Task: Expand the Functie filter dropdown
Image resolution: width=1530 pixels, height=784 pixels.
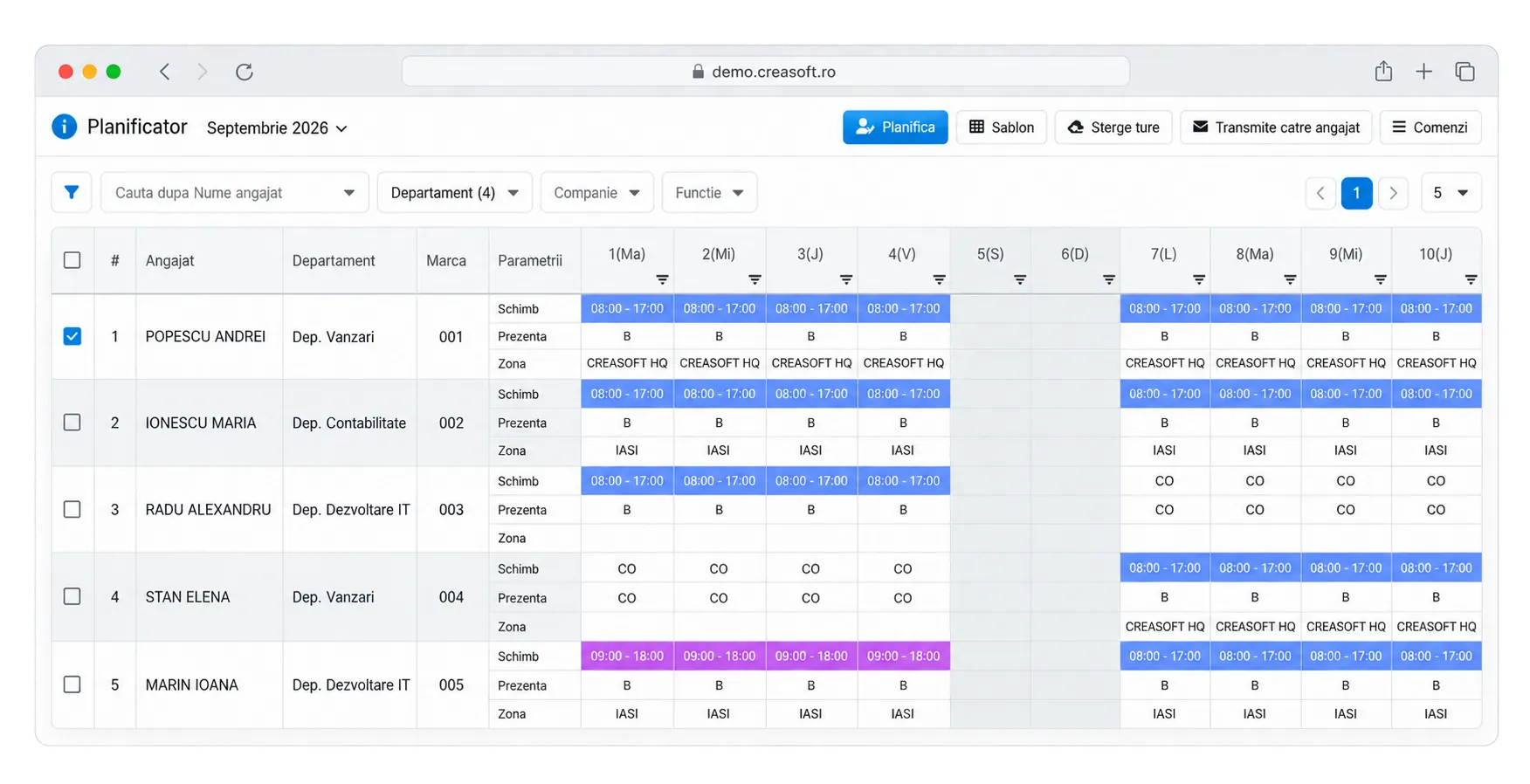Action: (709, 193)
